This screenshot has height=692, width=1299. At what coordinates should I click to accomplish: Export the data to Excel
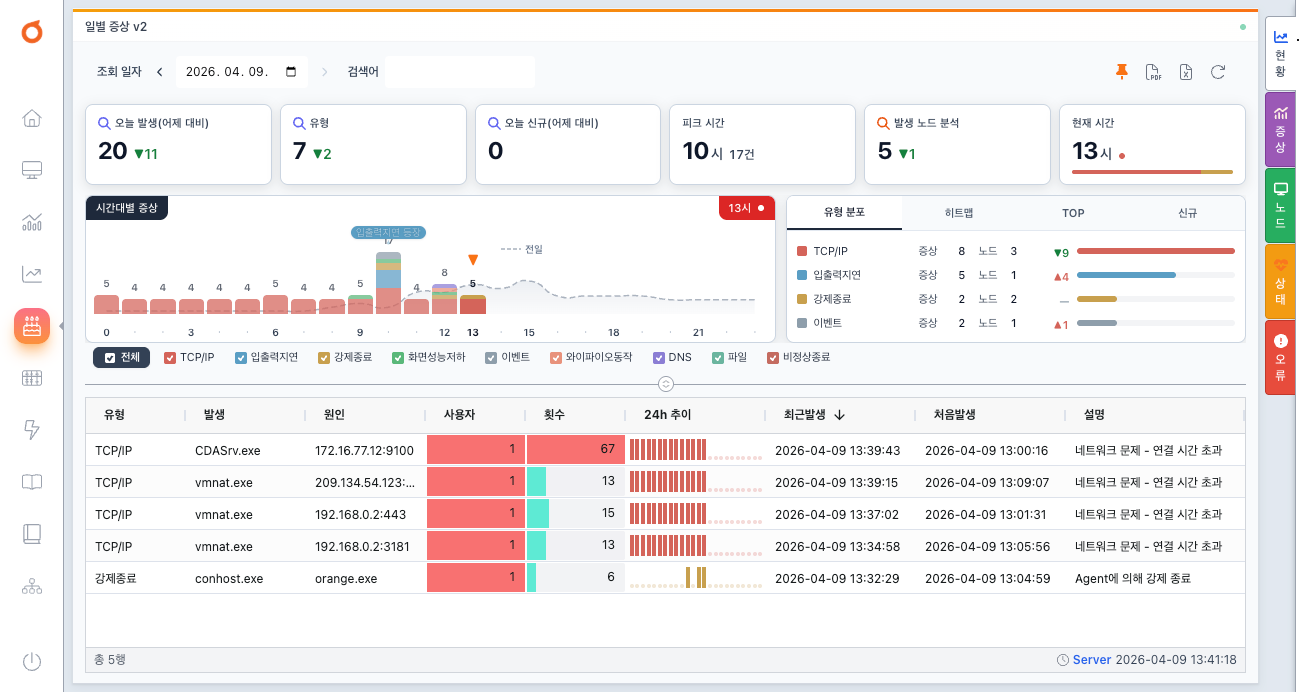click(1186, 71)
